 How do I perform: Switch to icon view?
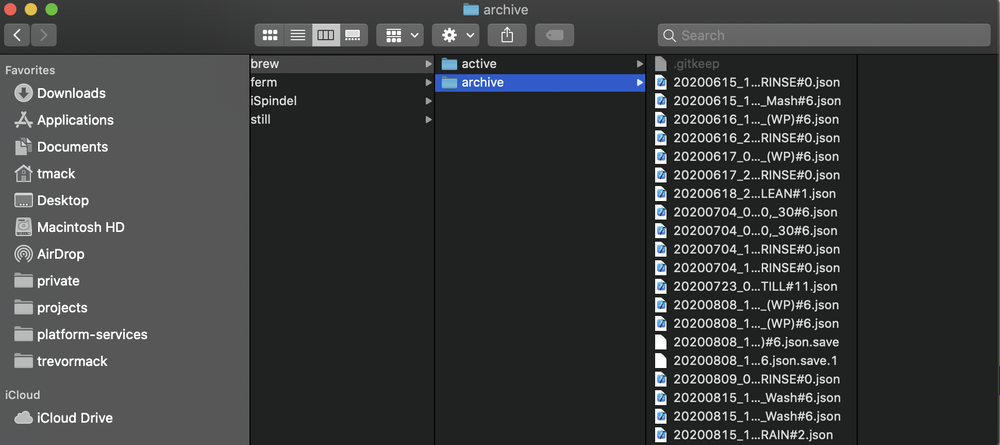[269, 35]
